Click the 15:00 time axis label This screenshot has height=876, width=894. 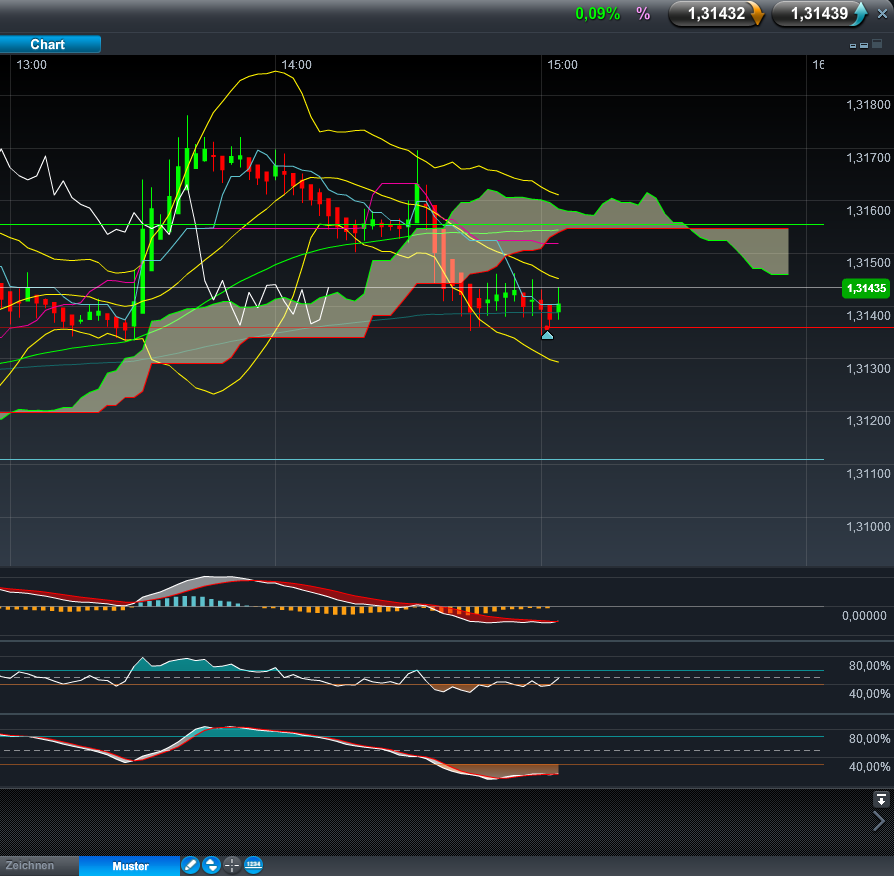[x=562, y=65]
